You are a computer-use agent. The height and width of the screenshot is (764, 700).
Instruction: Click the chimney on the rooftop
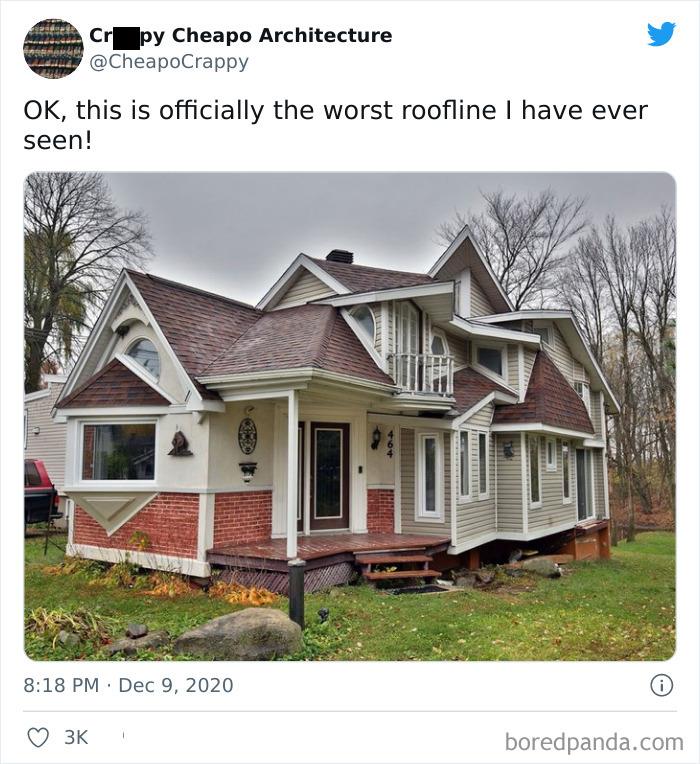pyautogui.click(x=340, y=256)
